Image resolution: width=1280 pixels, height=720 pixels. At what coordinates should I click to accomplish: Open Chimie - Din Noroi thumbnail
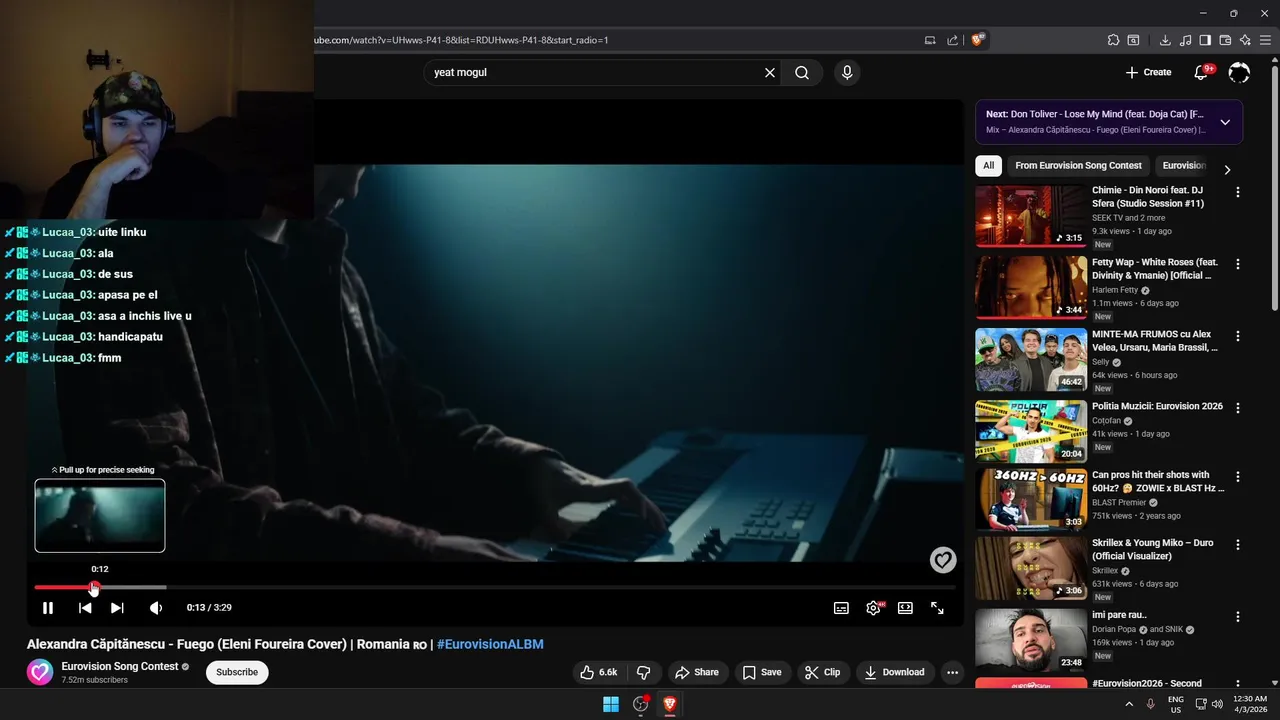(x=1031, y=216)
